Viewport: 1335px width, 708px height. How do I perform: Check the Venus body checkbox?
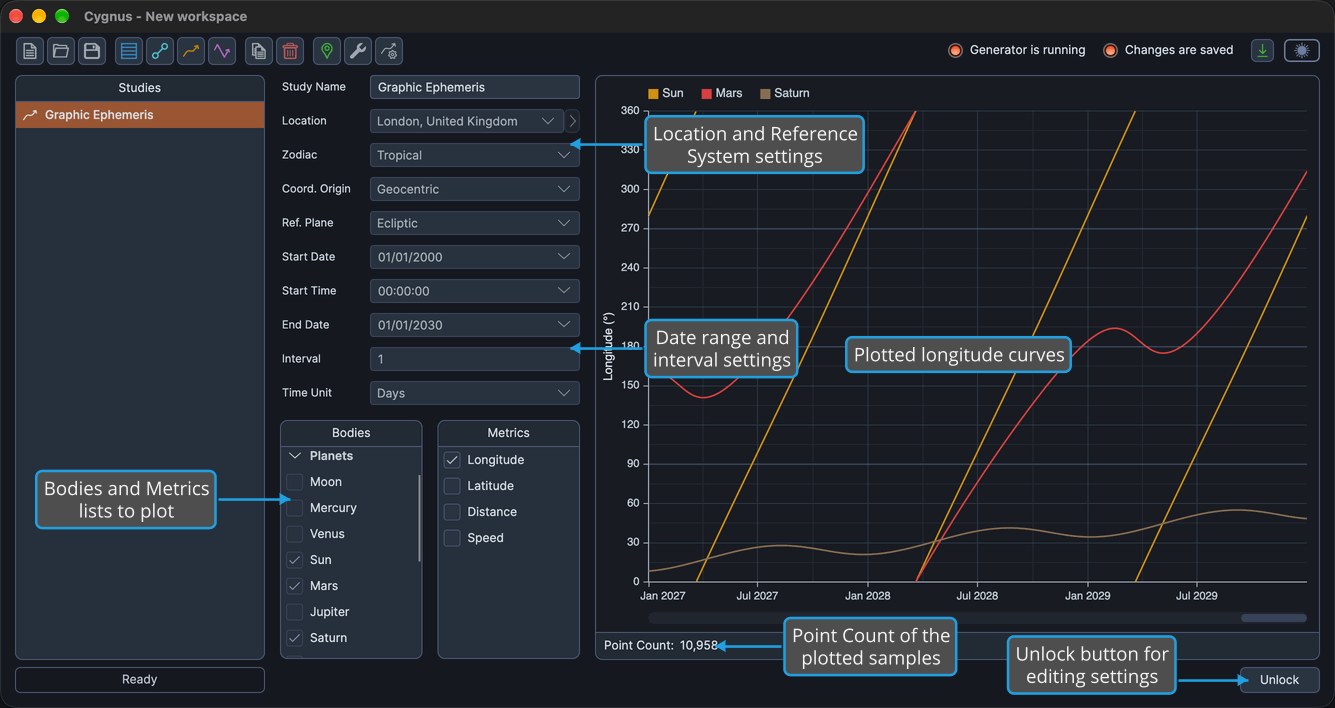[x=295, y=534]
